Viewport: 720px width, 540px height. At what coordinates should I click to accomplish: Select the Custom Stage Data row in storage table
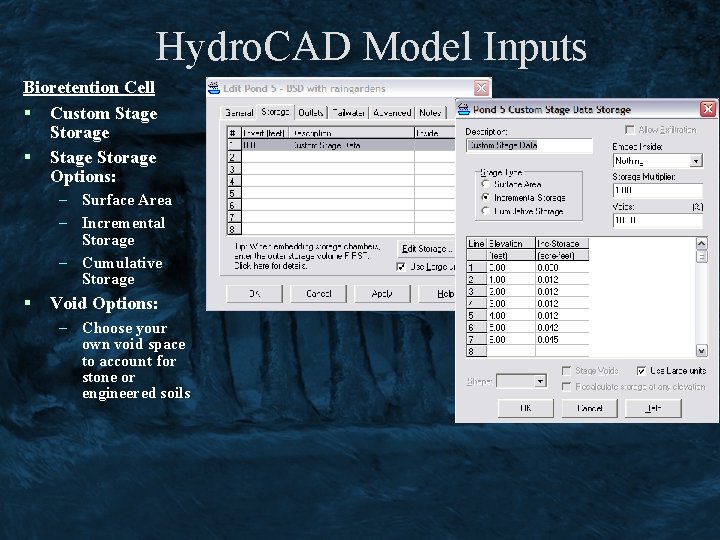[x=341, y=145]
